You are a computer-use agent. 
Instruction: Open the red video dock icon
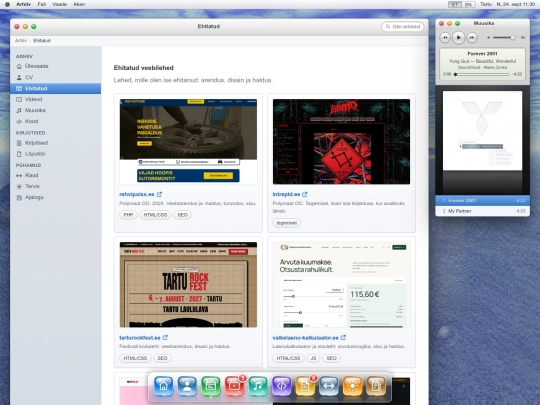(x=235, y=386)
